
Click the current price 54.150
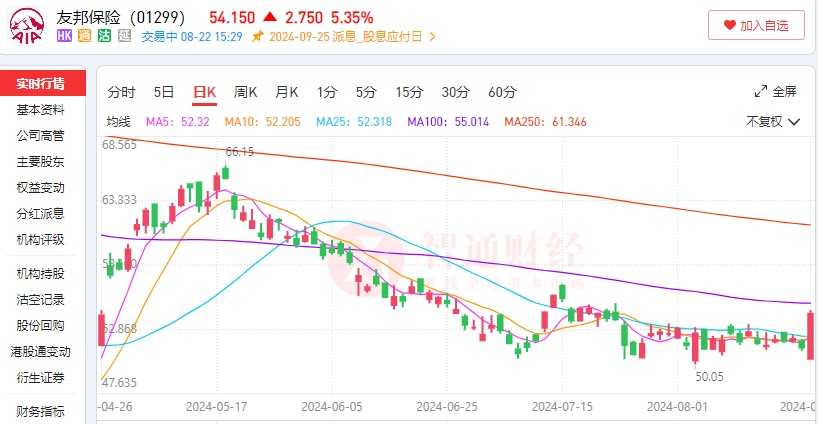(x=232, y=18)
